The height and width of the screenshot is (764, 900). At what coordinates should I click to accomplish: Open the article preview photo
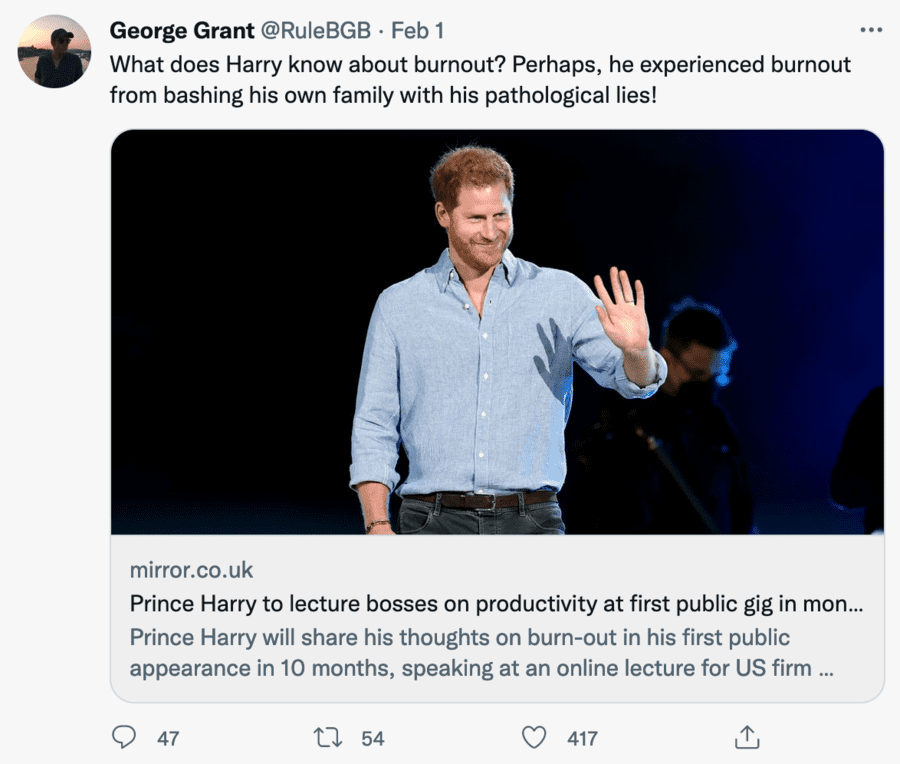click(x=497, y=331)
